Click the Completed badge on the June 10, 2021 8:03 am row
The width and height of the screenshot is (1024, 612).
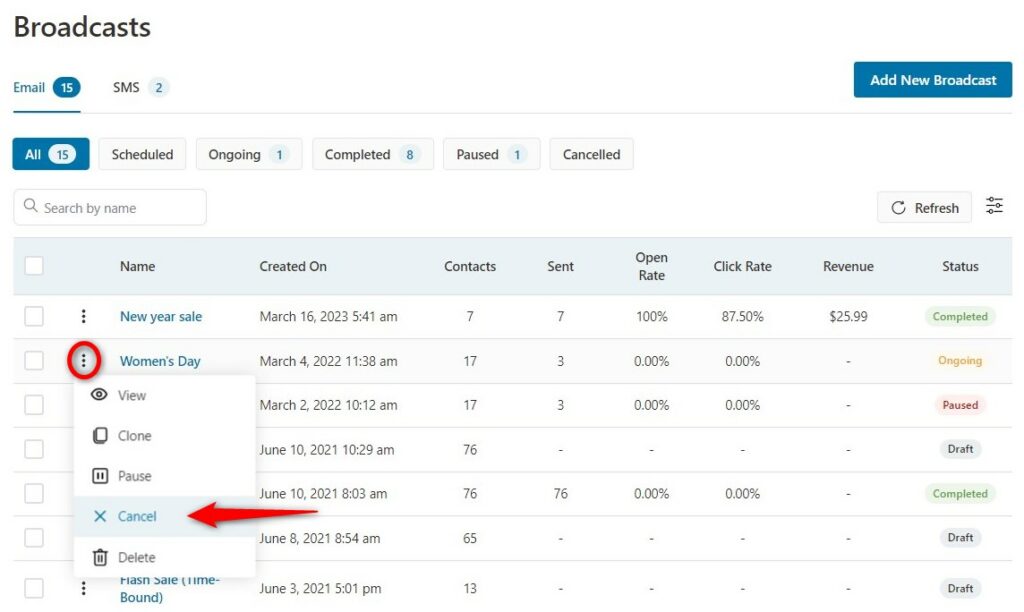click(x=960, y=493)
